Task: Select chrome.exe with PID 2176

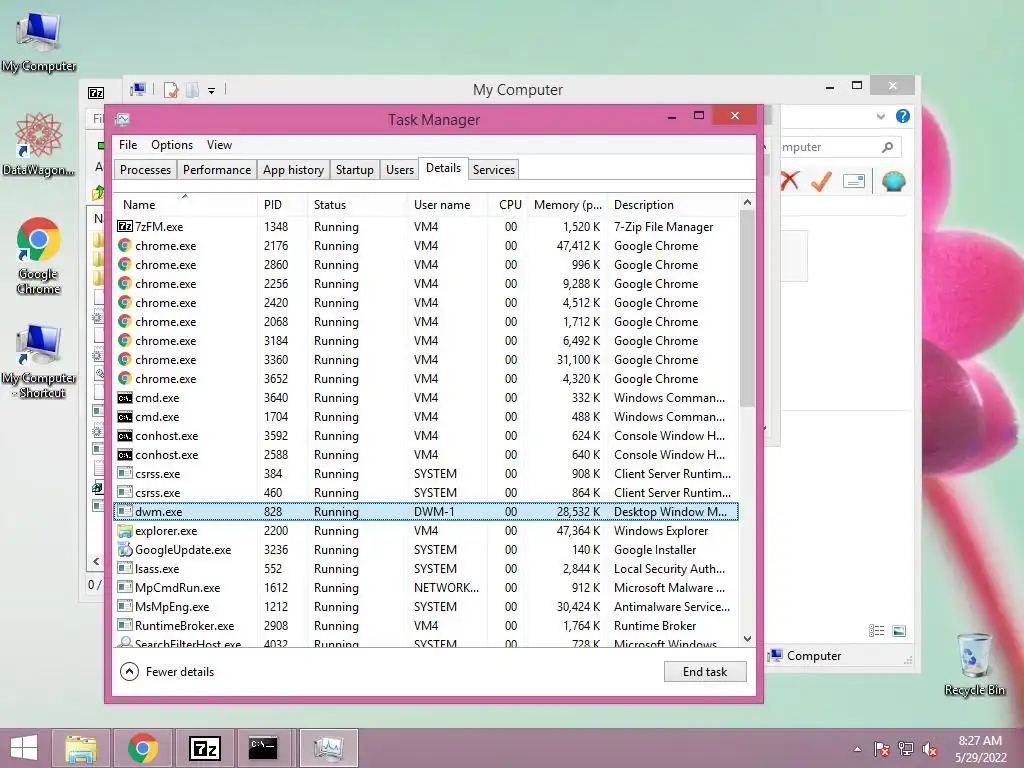Action: tap(426, 246)
